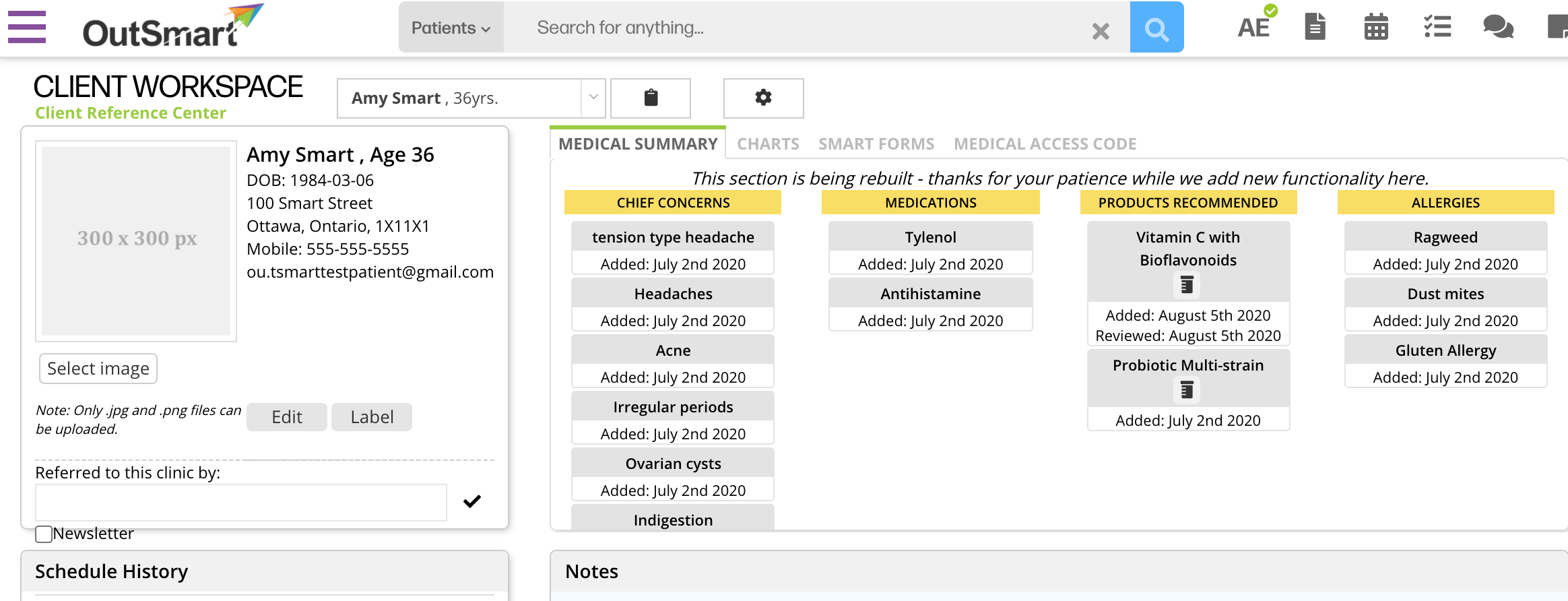1568x601 pixels.
Task: Click the Products Recommended column header
Action: click(1188, 202)
